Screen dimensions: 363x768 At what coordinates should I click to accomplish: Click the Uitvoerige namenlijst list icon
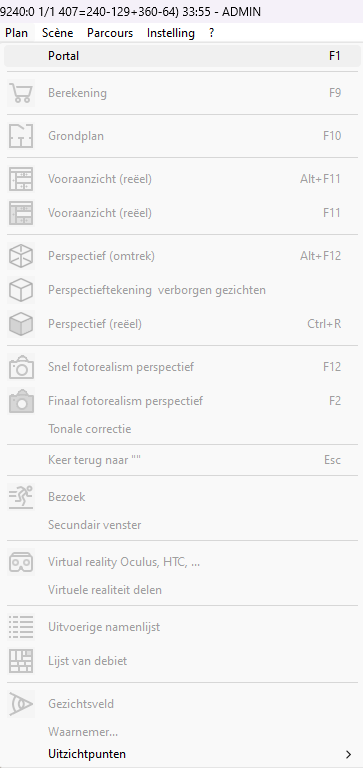click(x=21, y=627)
